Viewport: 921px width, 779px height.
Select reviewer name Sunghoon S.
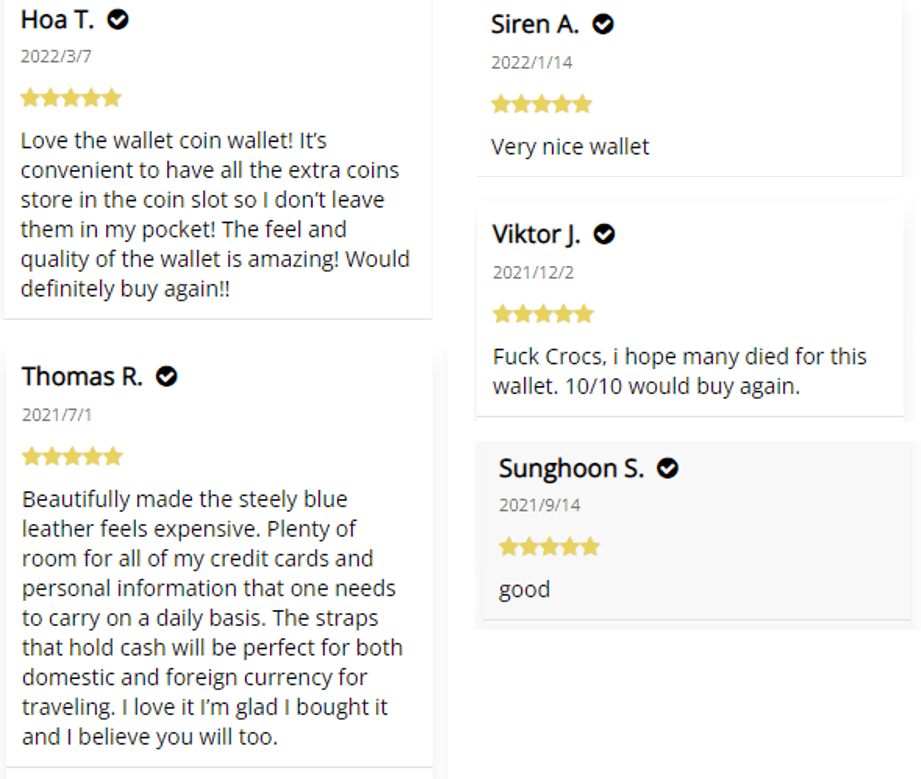[x=571, y=468]
